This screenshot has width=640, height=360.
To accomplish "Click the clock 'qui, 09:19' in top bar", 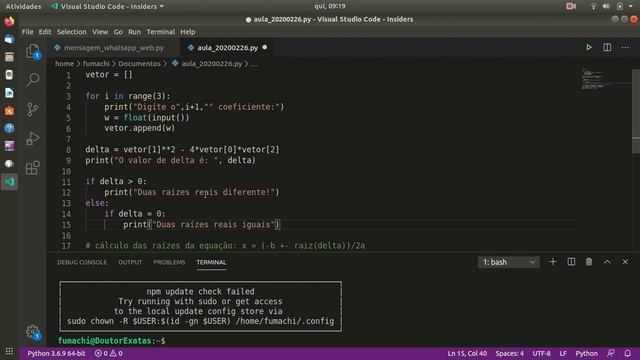I will pos(329,6).
